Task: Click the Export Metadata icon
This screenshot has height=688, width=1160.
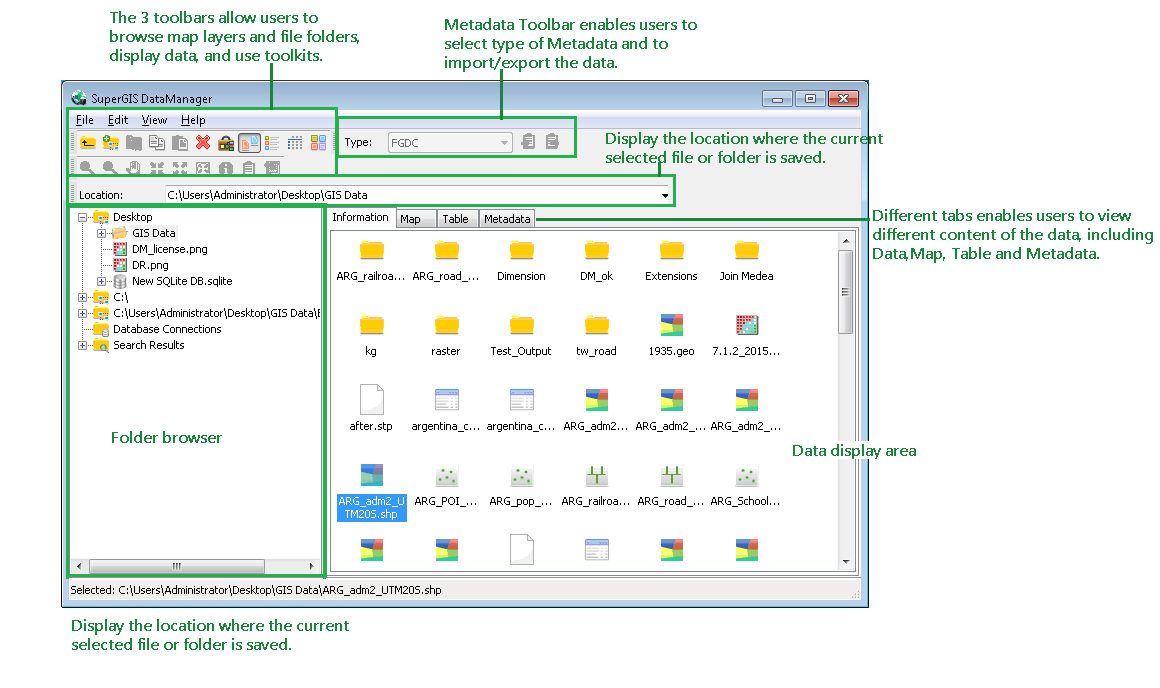Action: 552,141
